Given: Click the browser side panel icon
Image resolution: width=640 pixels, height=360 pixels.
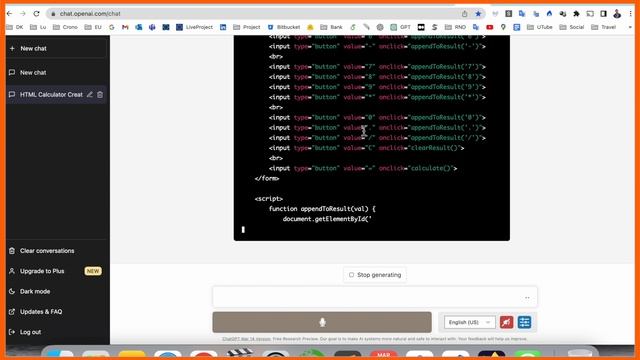Looking at the screenshot, I should point(603,14).
